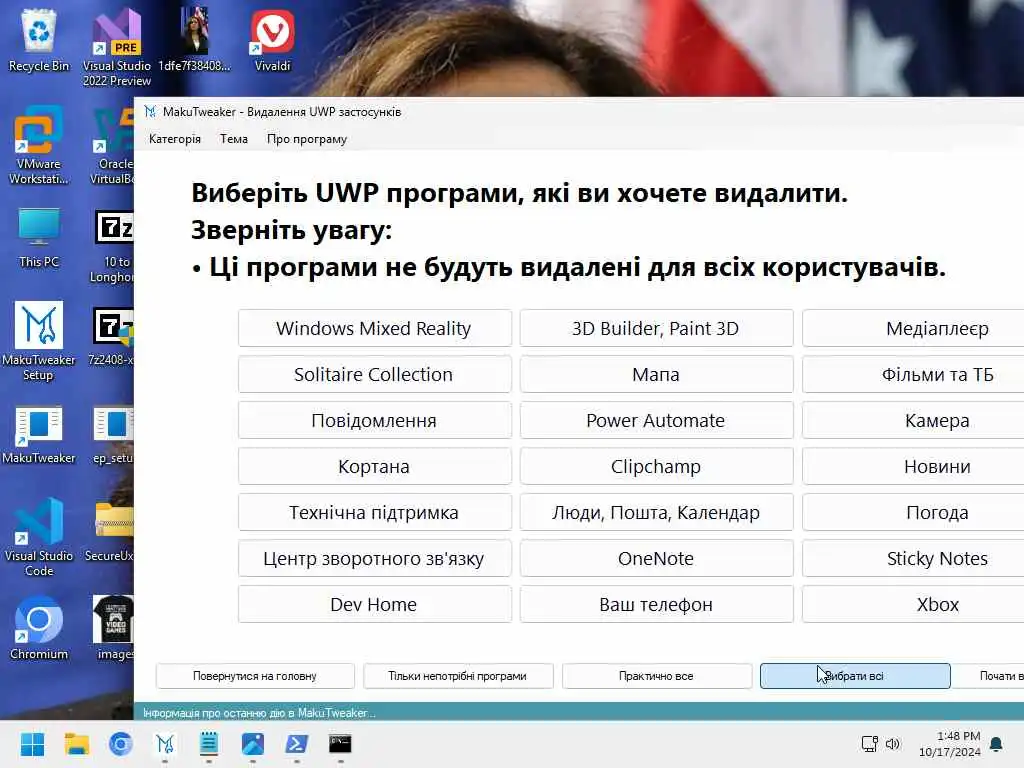This screenshot has width=1024, height=768.
Task: Click the Практично все button
Action: click(x=656, y=676)
